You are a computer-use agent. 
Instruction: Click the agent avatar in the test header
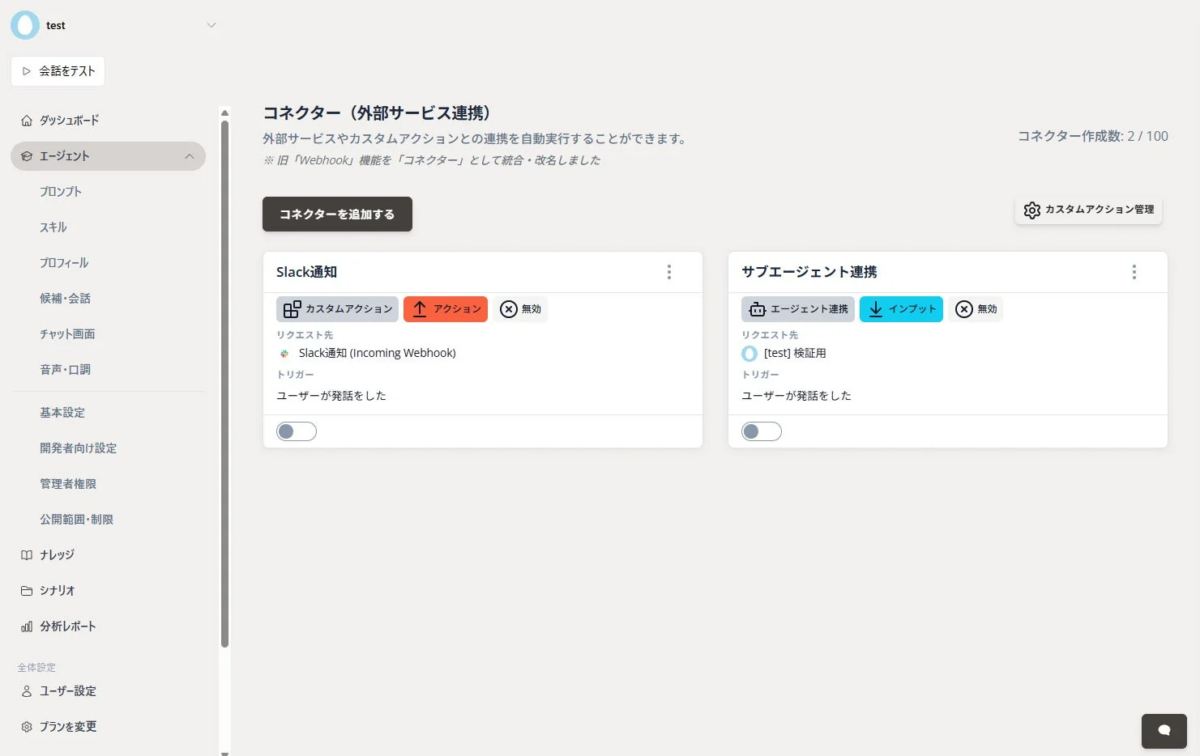tap(24, 24)
